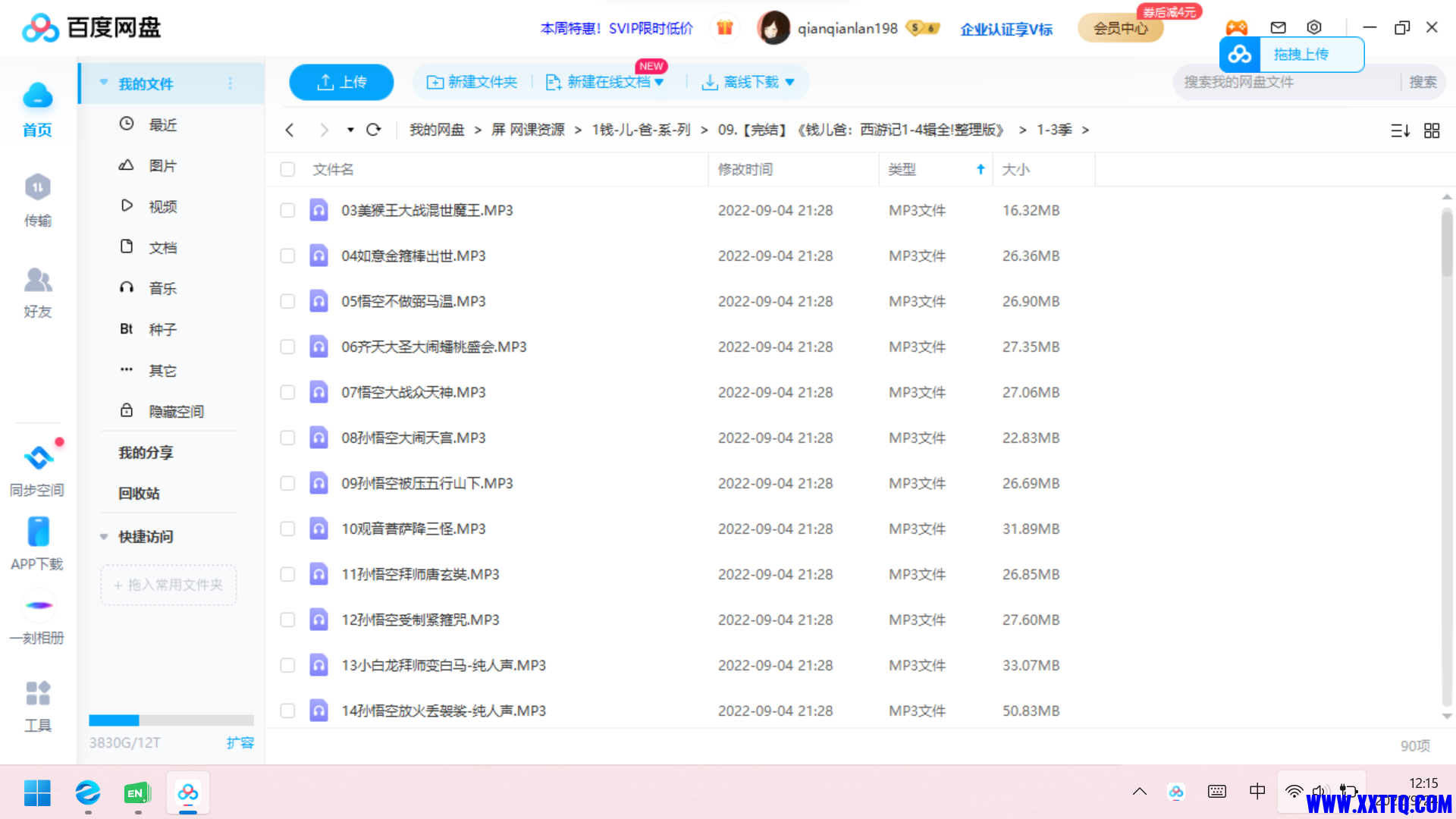Check the box for 06齐天大圣大闹蟠桃盛会.MP3
The width and height of the screenshot is (1456, 819).
(x=287, y=347)
